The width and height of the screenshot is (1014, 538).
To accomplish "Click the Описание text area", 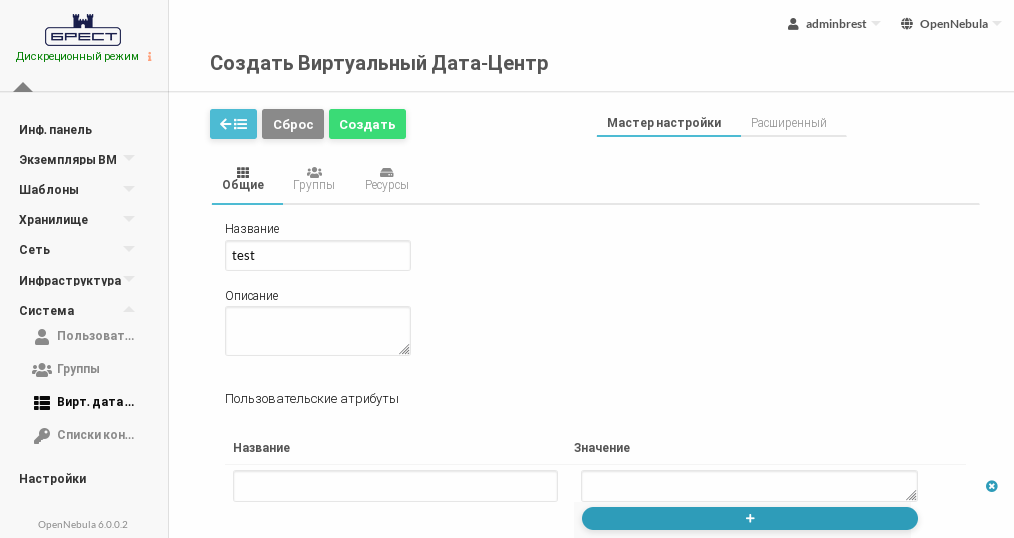I will tap(317, 331).
